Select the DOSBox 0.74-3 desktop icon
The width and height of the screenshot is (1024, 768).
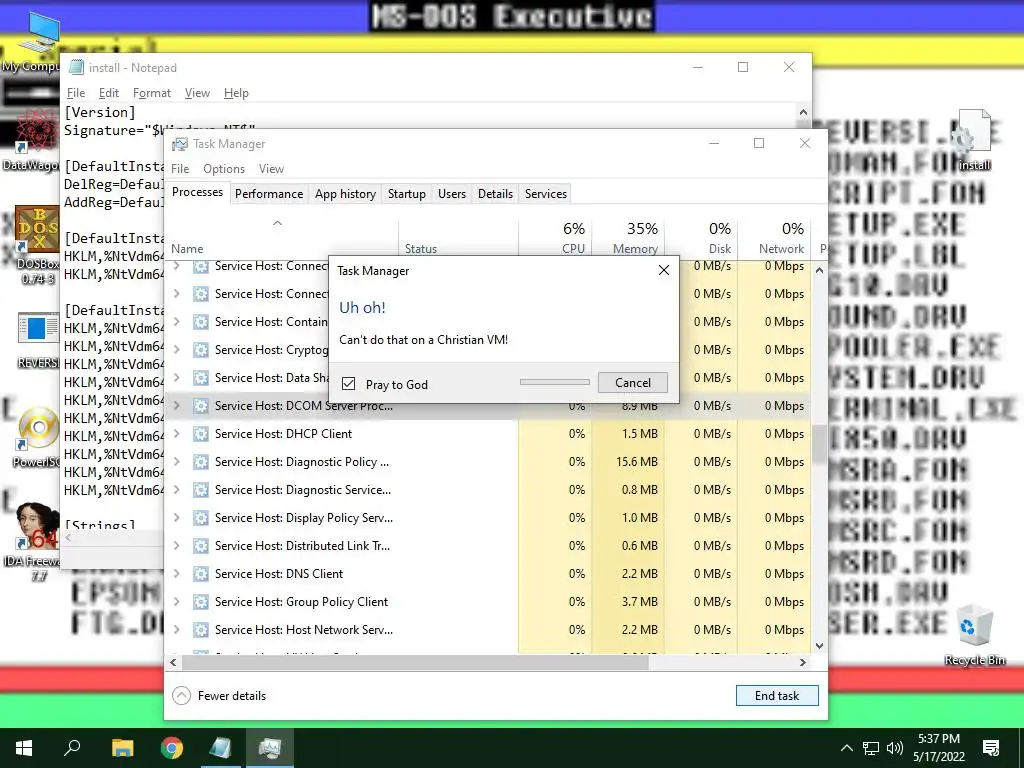(x=38, y=246)
